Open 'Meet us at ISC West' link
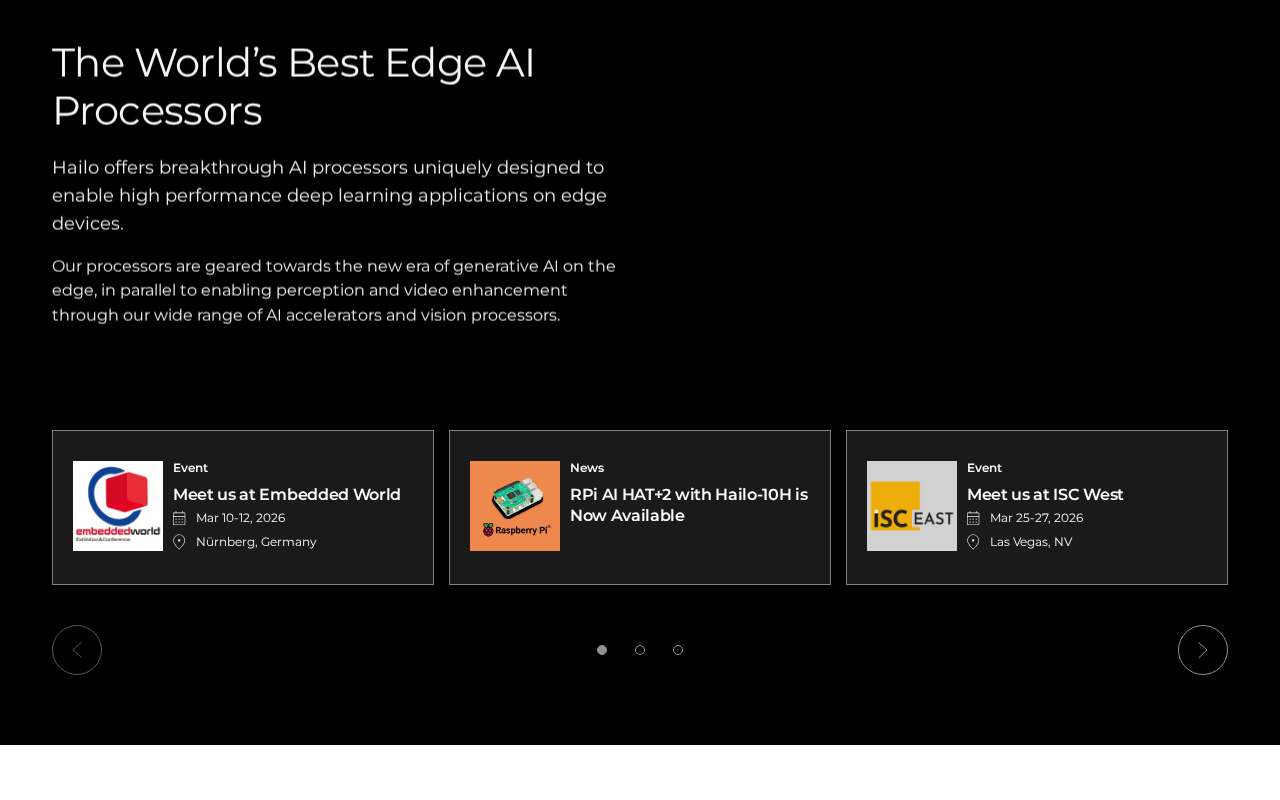 point(1045,494)
